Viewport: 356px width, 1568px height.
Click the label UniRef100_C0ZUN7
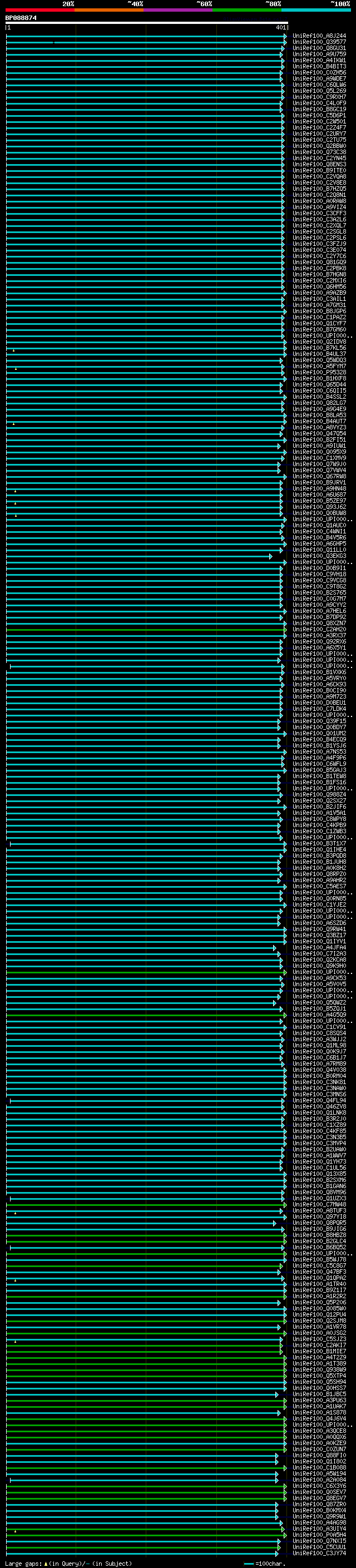coord(319,1449)
